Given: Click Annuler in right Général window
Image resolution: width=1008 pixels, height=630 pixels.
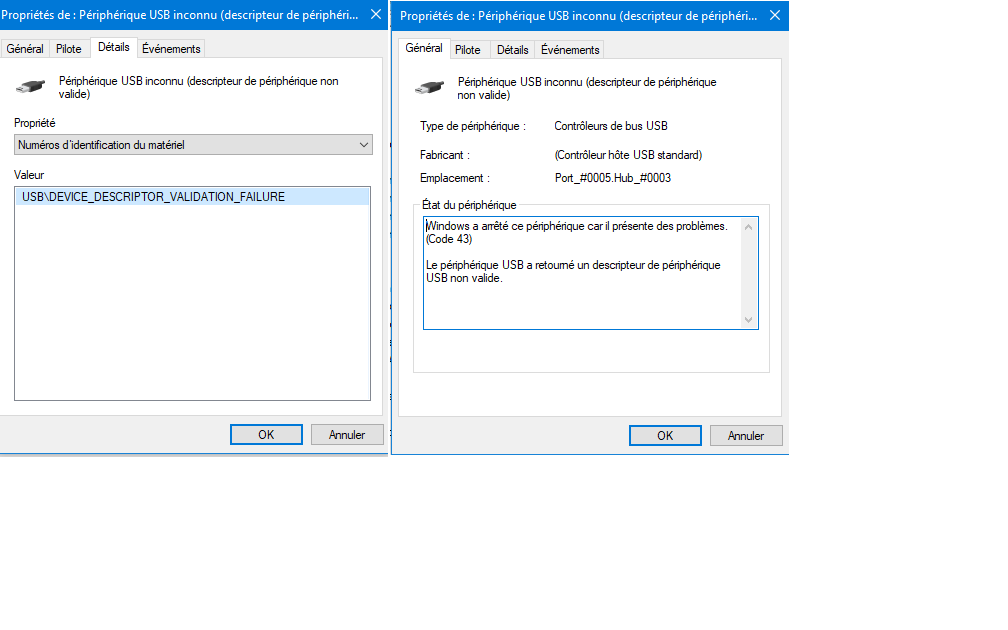Looking at the screenshot, I should pyautogui.click(x=746, y=436).
